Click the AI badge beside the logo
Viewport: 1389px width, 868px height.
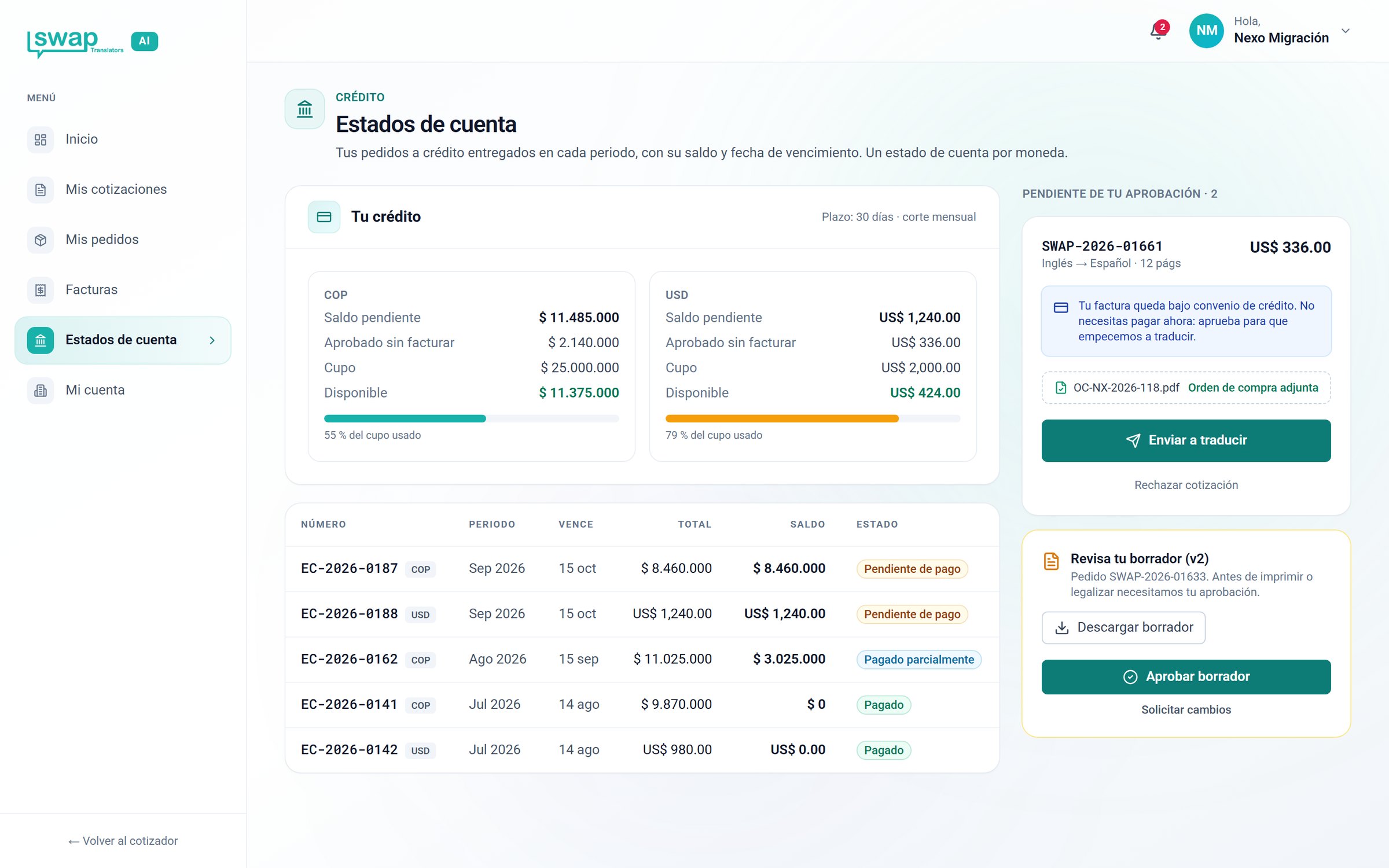pyautogui.click(x=145, y=41)
